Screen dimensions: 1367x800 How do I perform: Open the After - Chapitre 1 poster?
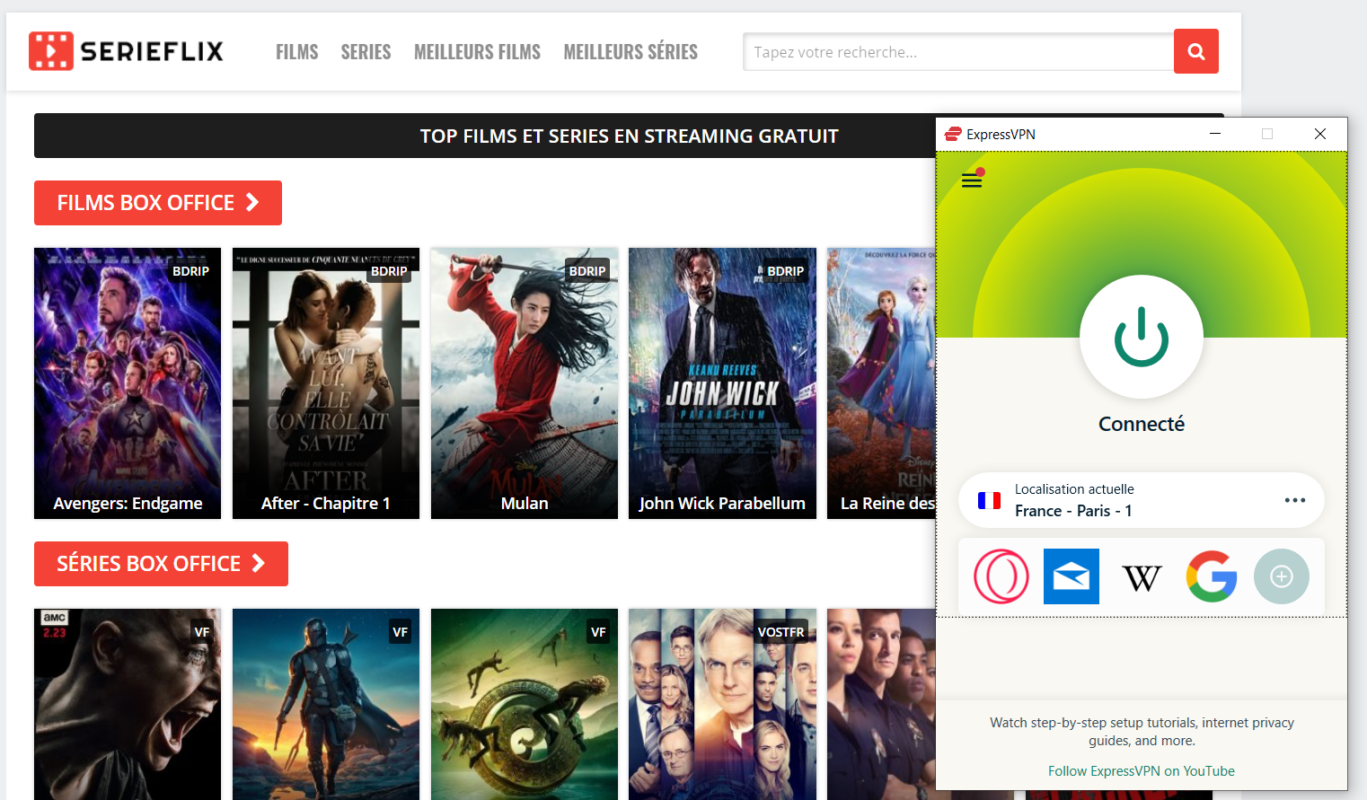click(x=326, y=383)
